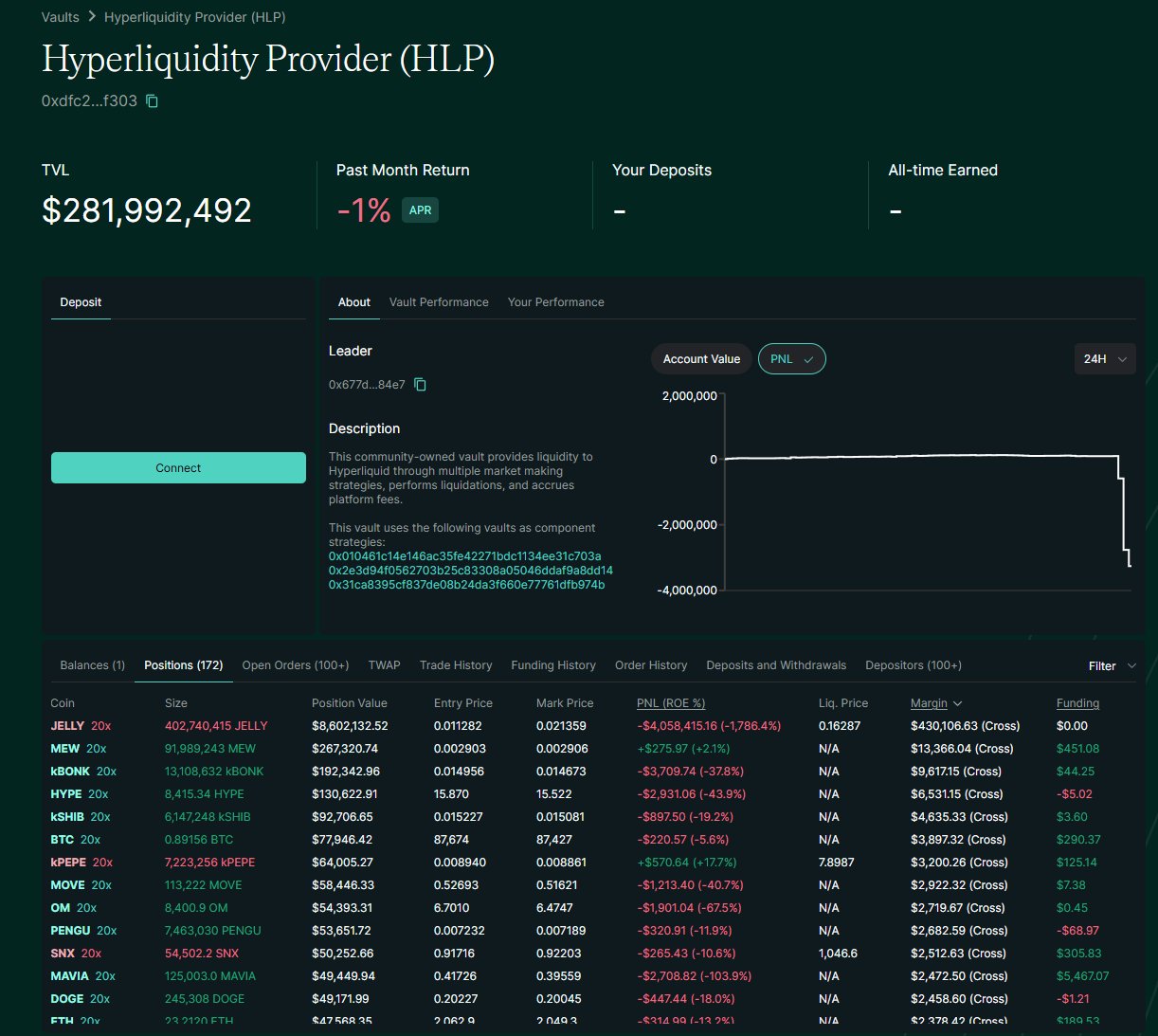The height and width of the screenshot is (1036, 1158).
Task: Copy the leader address 0x677d...84e7
Action: tap(421, 385)
